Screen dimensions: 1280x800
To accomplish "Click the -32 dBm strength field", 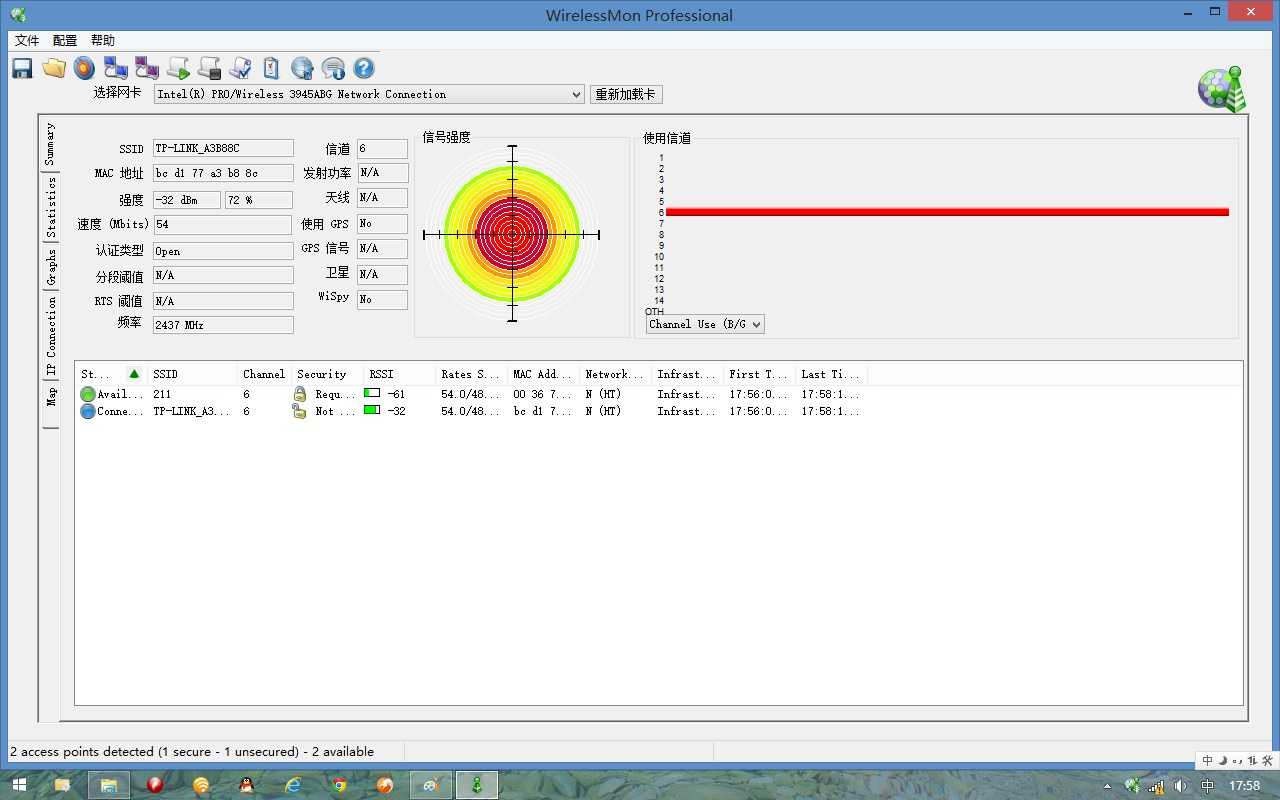I will tap(187, 200).
